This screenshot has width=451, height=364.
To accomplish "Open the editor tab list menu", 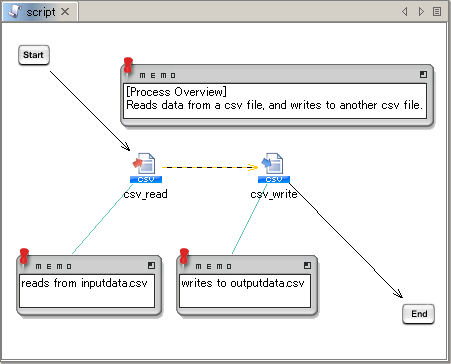I will point(437,12).
